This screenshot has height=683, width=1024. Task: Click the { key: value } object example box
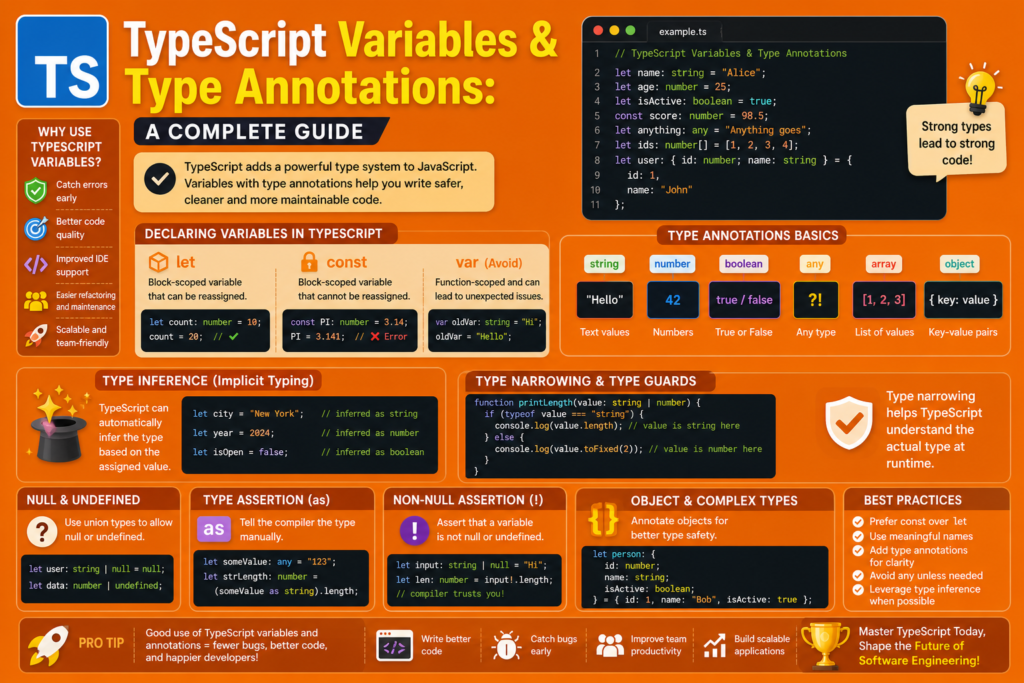click(963, 300)
